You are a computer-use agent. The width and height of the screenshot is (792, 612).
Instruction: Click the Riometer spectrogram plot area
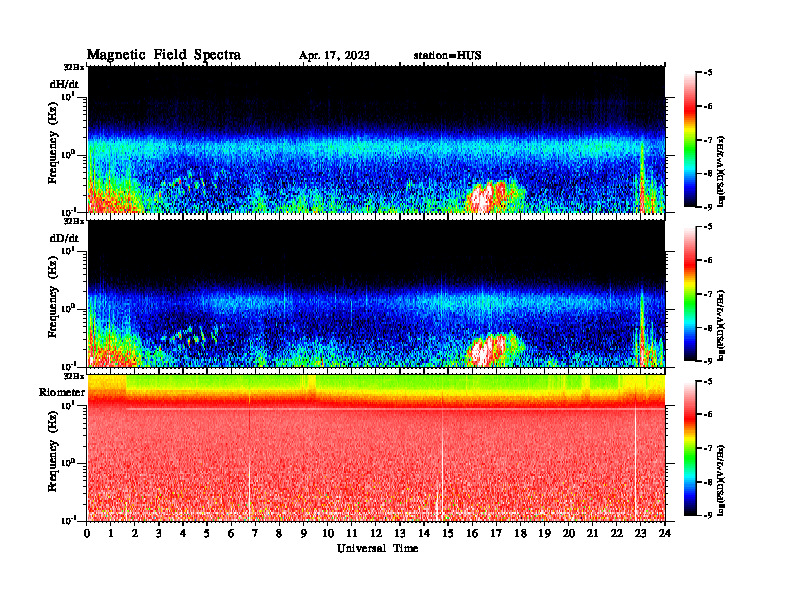(x=376, y=448)
